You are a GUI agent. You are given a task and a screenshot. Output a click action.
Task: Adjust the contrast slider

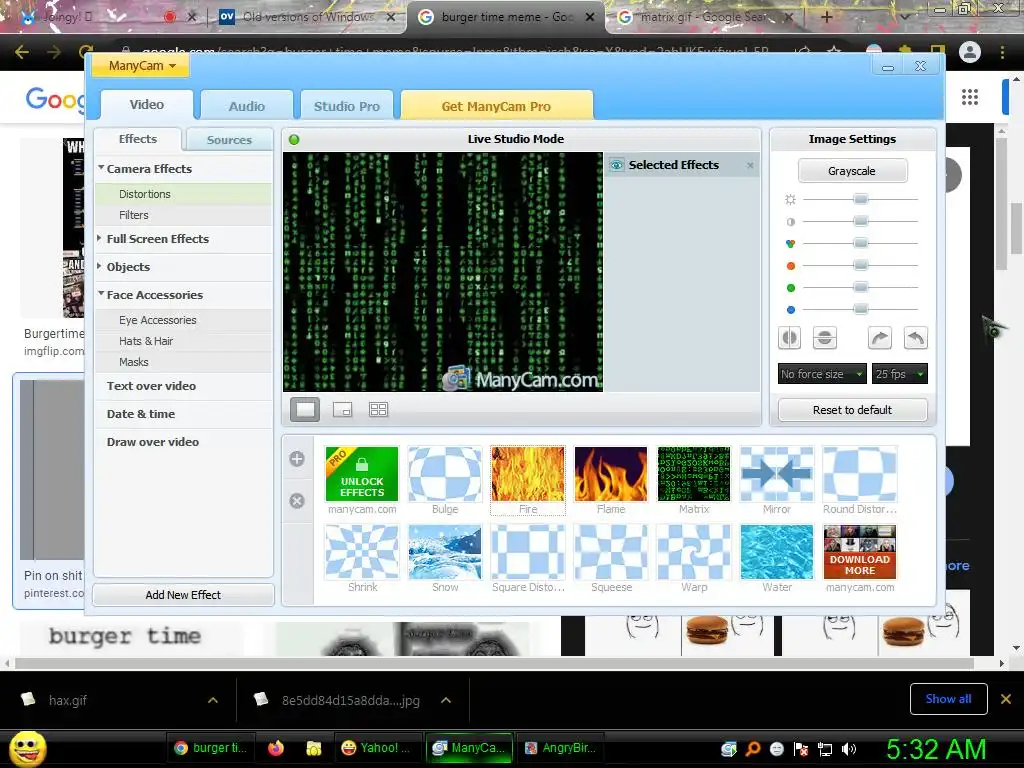tap(861, 221)
